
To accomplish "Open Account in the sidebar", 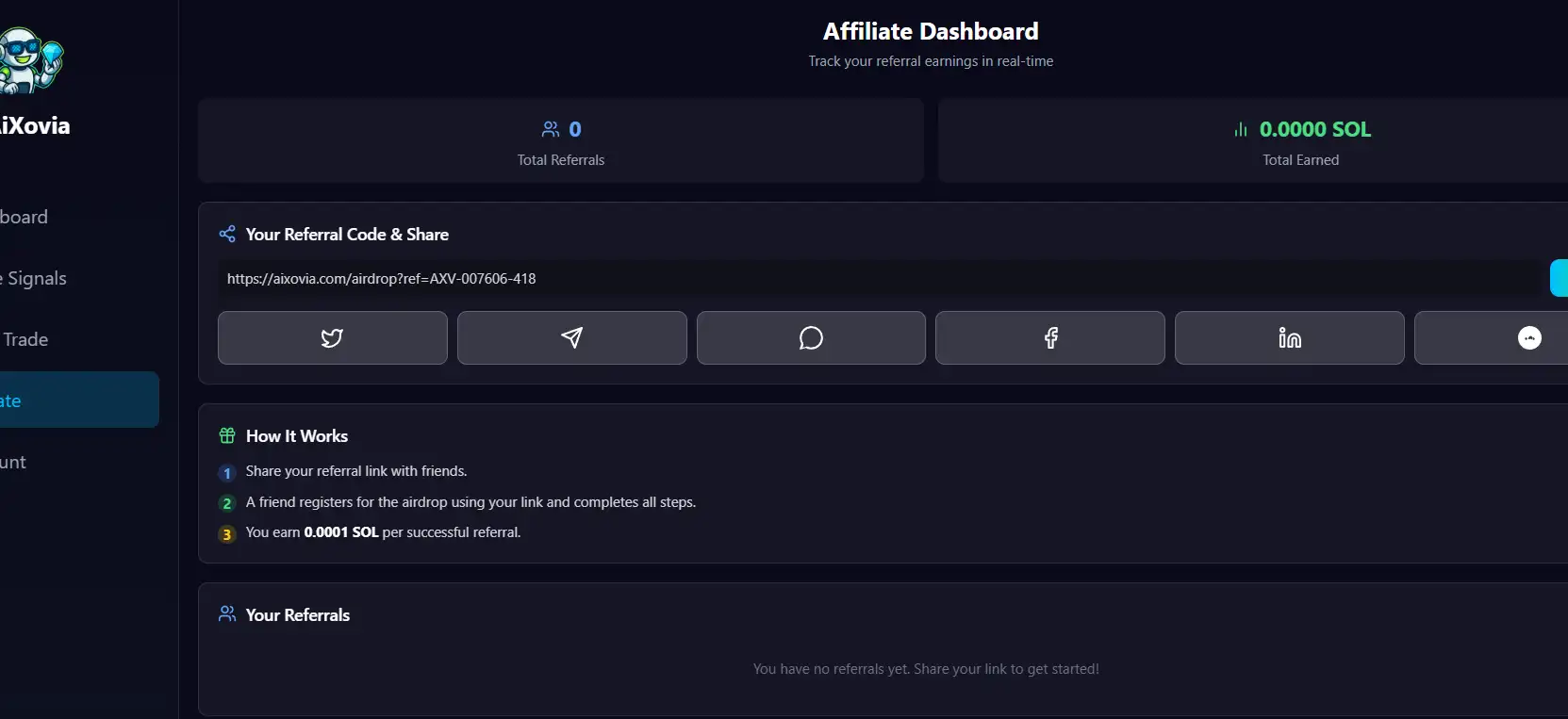I will (13, 462).
